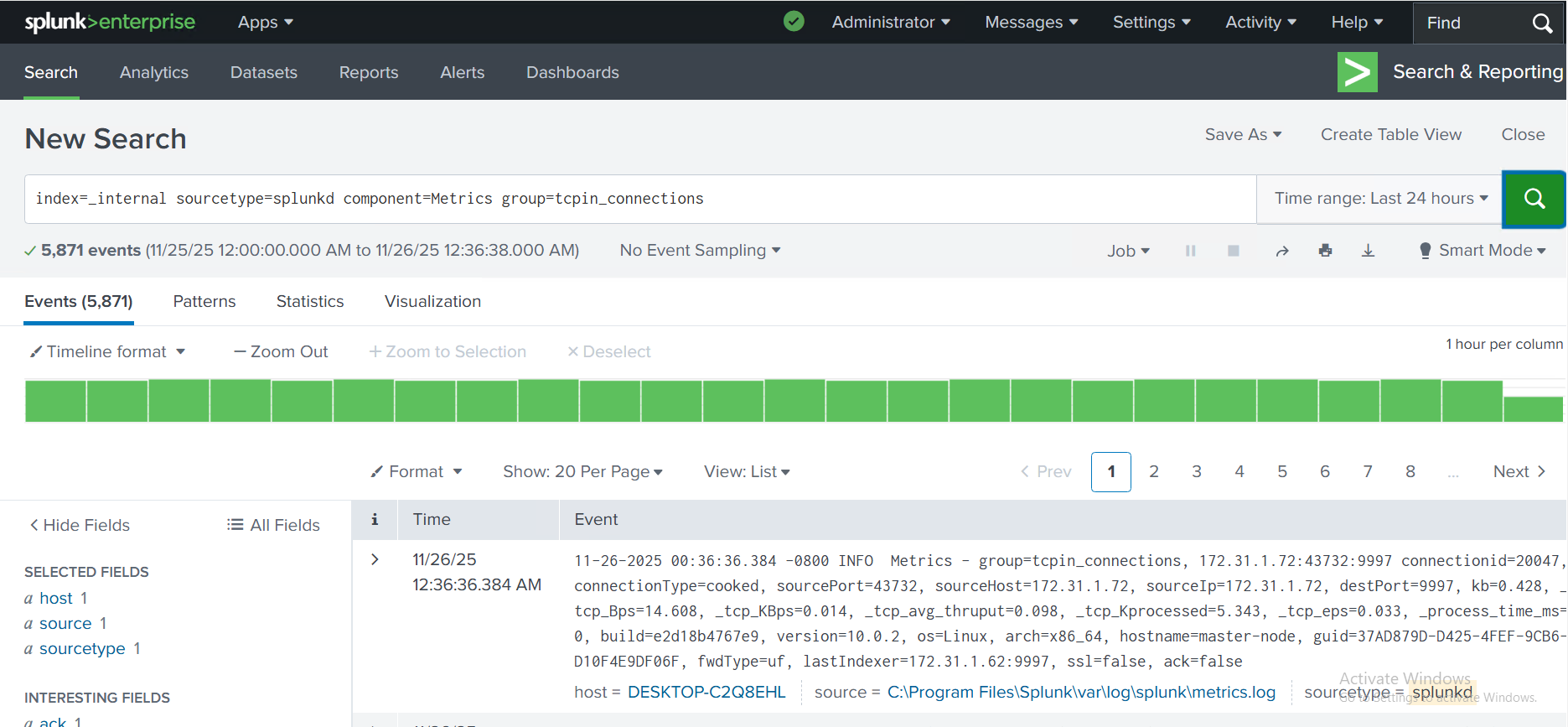The image size is (1568, 727).
Task: Switch to the Statistics tab
Action: point(310,302)
